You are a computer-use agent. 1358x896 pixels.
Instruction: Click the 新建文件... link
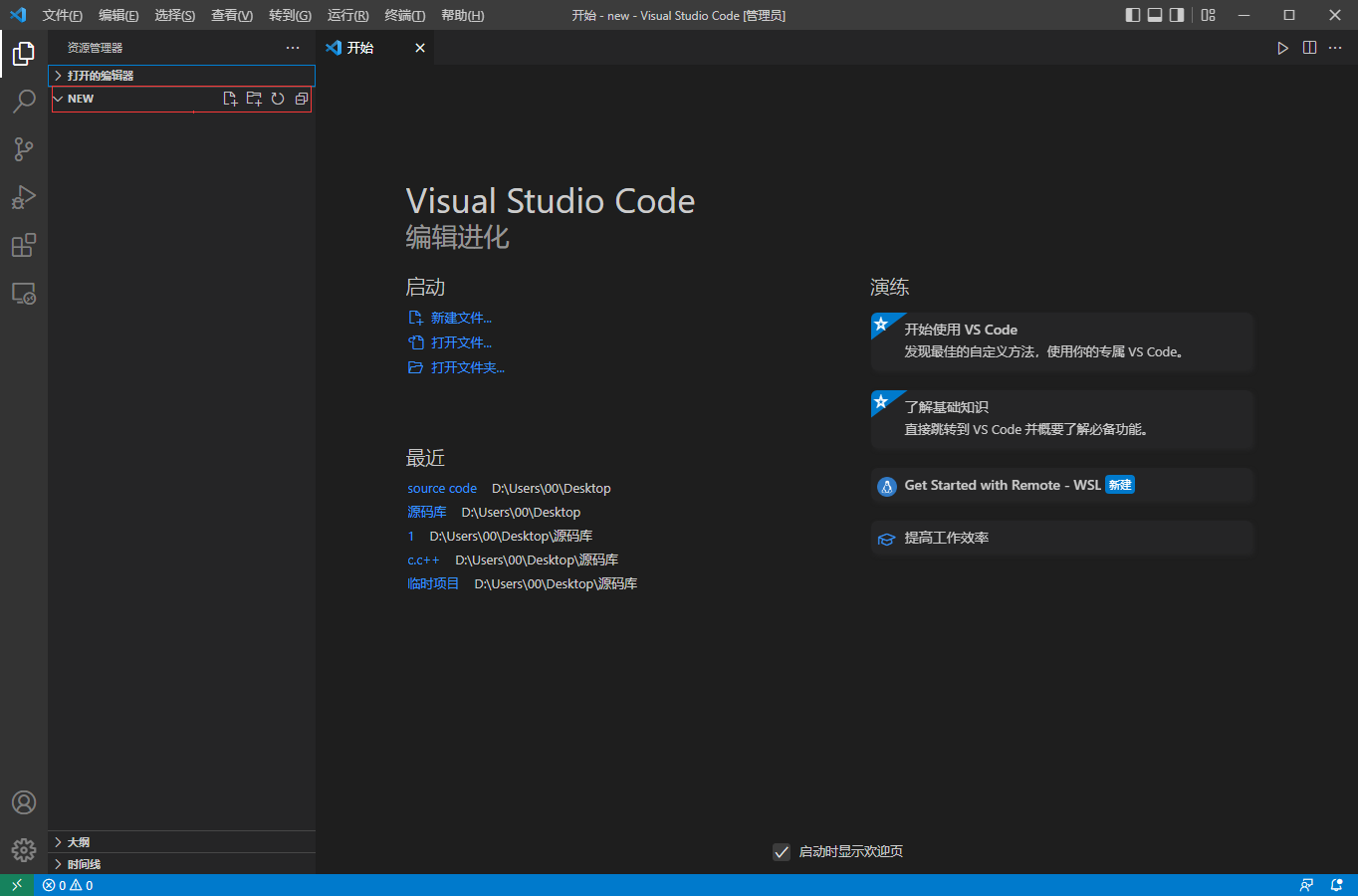(x=461, y=318)
